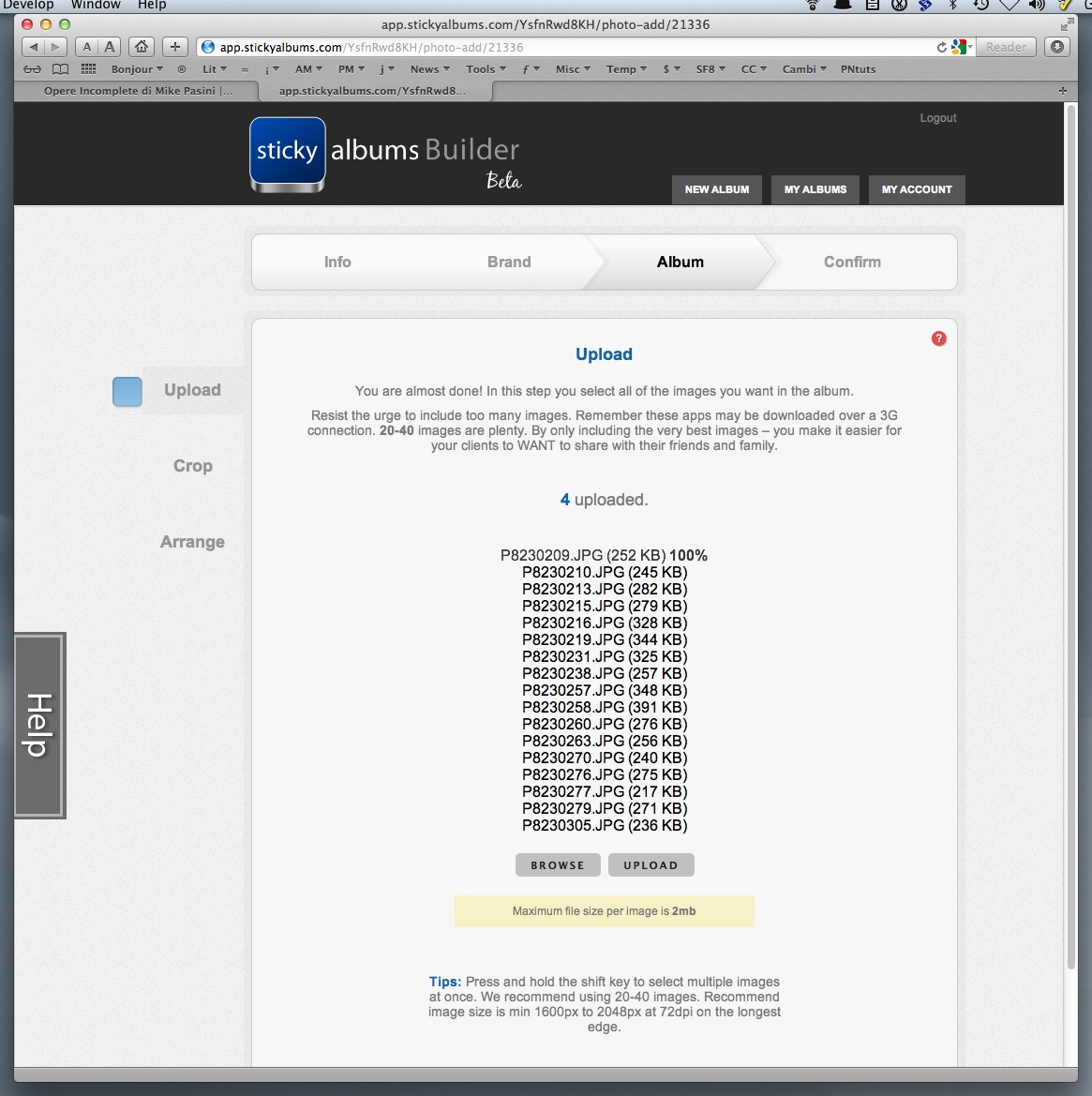Click the add bookmark plus button
Image resolution: width=1092 pixels, height=1096 pixels.
click(175, 47)
